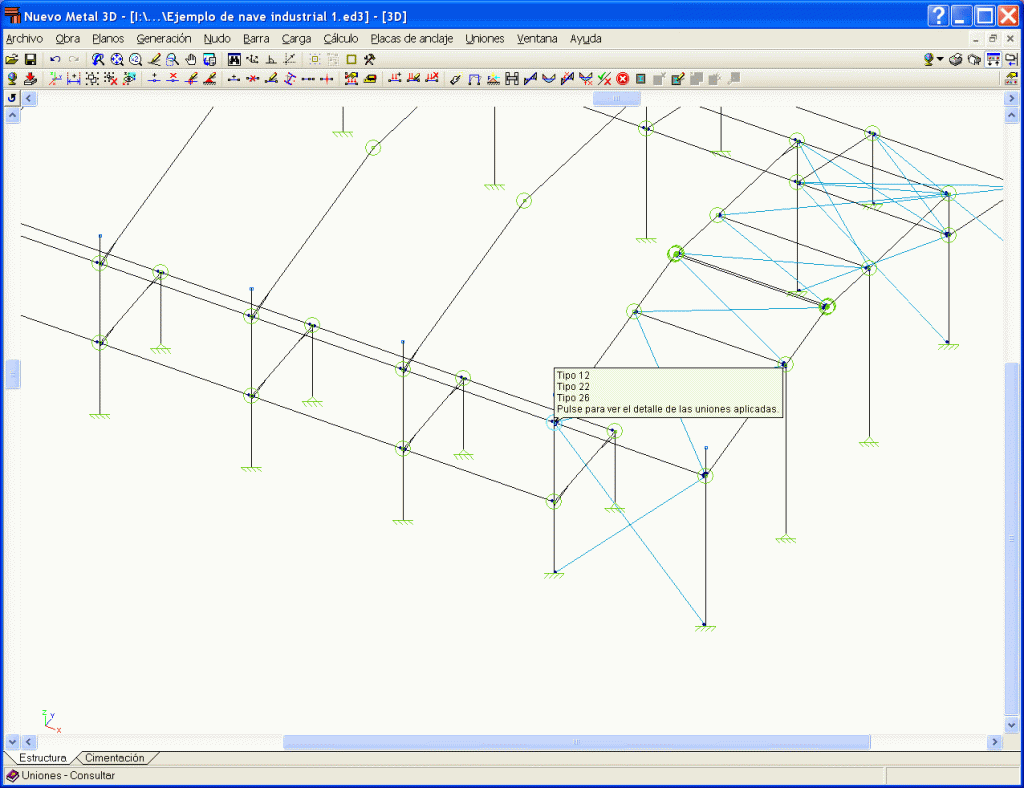The image size is (1024, 788).
Task: Select the pan hand tool
Action: [x=190, y=60]
